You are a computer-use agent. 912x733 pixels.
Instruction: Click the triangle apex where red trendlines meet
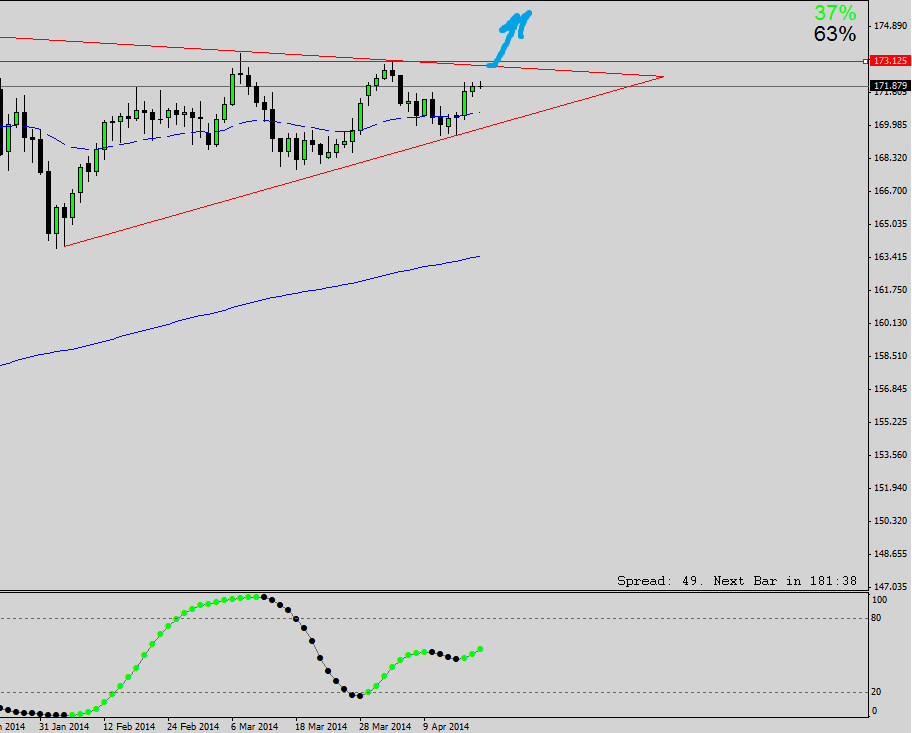coord(664,76)
